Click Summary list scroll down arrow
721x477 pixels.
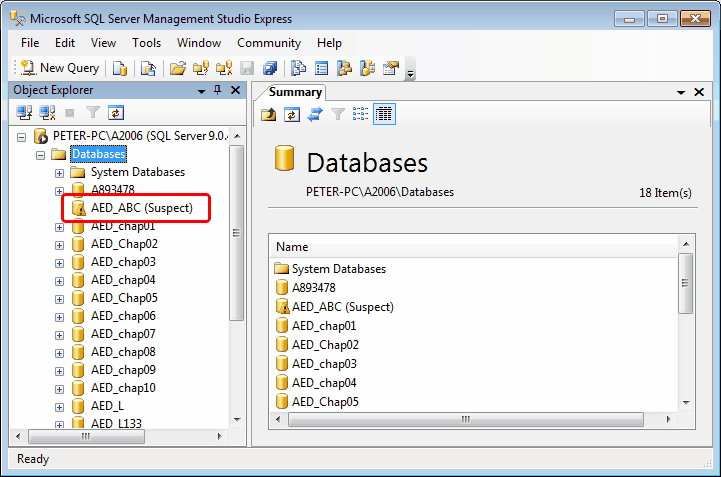coord(686,402)
